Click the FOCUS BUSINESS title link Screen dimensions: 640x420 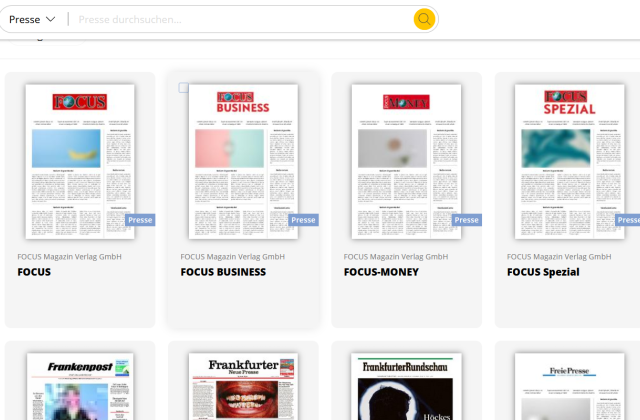[223, 272]
